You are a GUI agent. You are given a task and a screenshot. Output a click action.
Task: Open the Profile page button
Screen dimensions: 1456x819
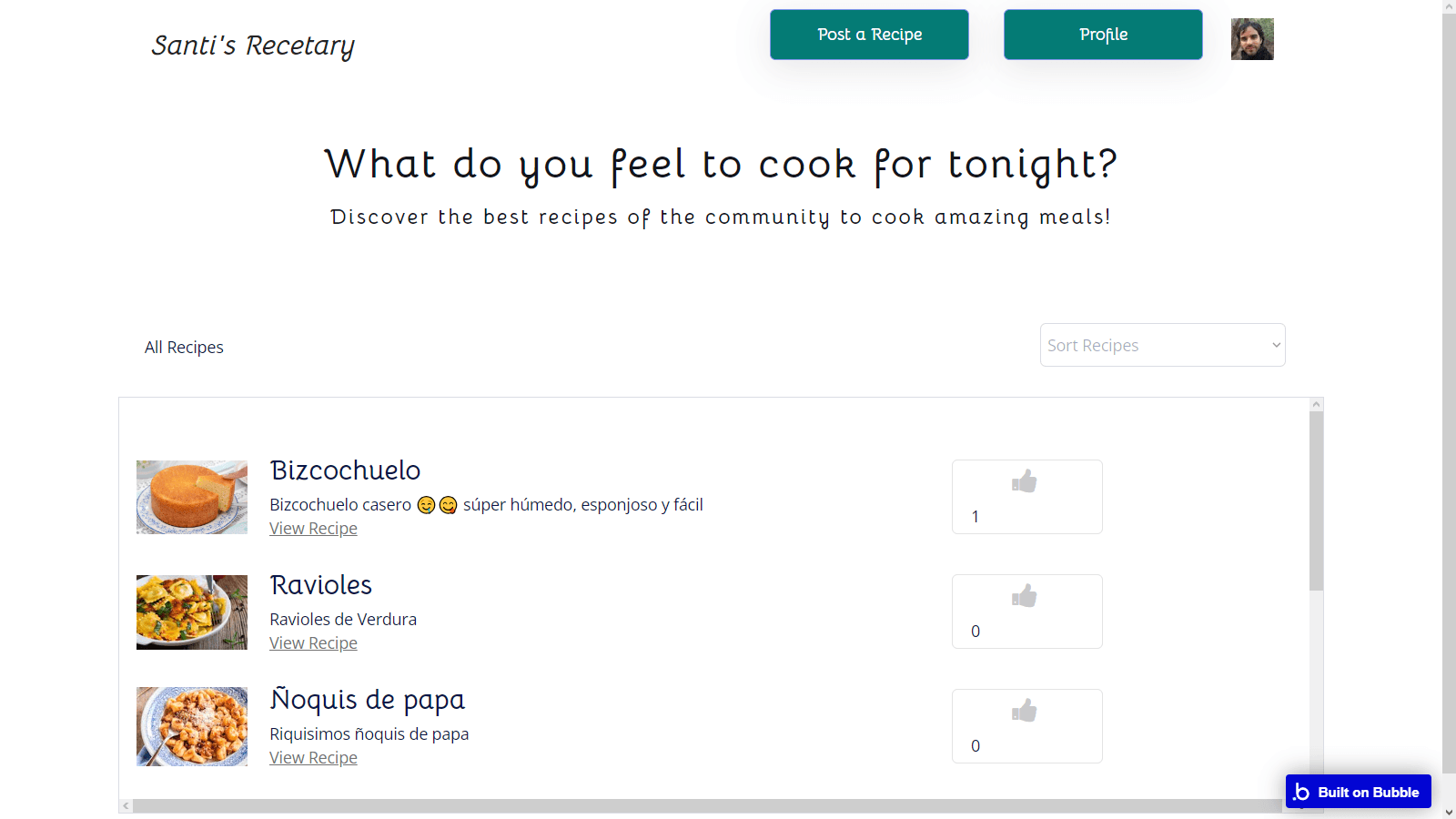1103,35
